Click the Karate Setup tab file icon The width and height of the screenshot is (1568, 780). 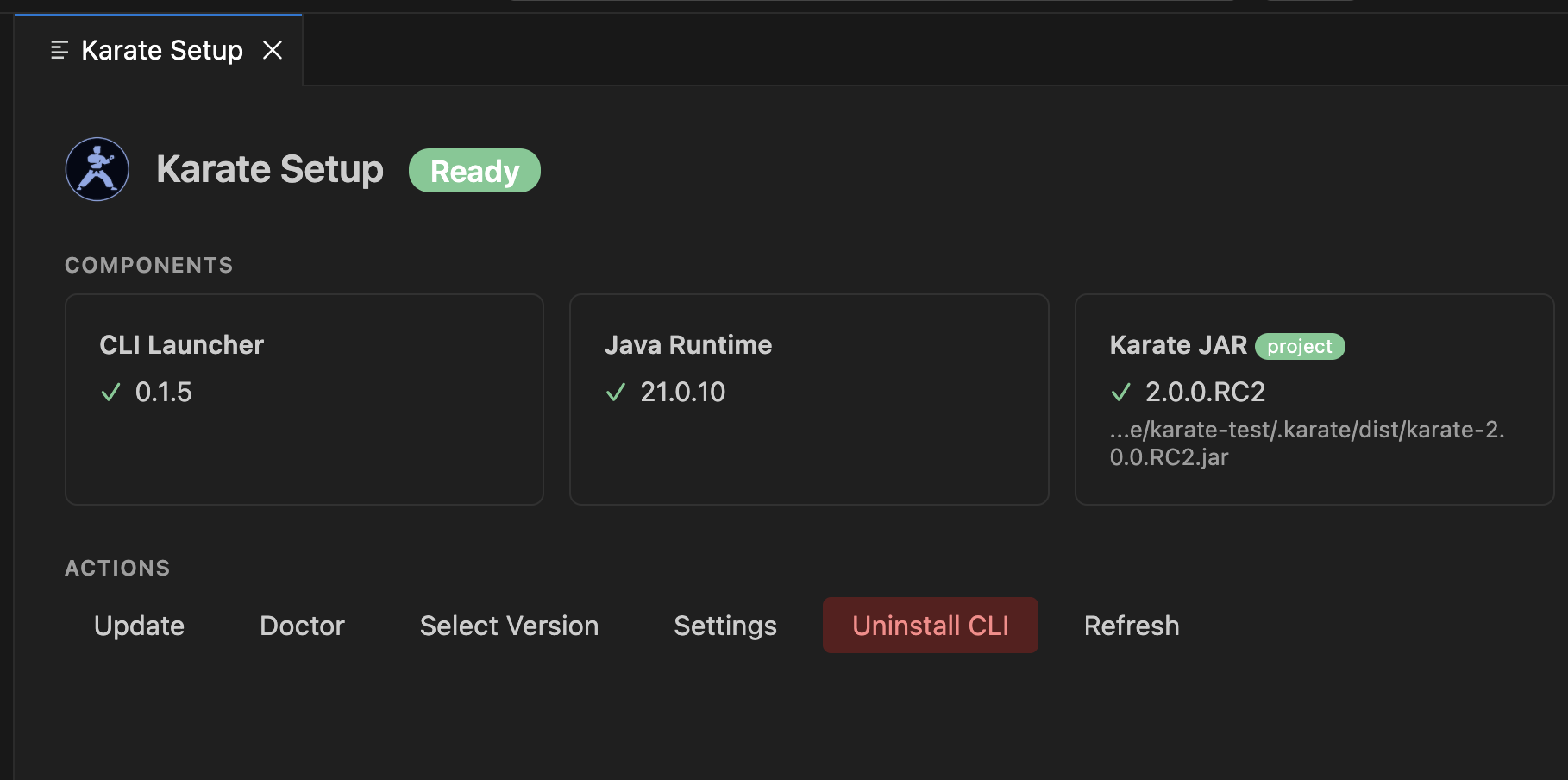tap(60, 50)
